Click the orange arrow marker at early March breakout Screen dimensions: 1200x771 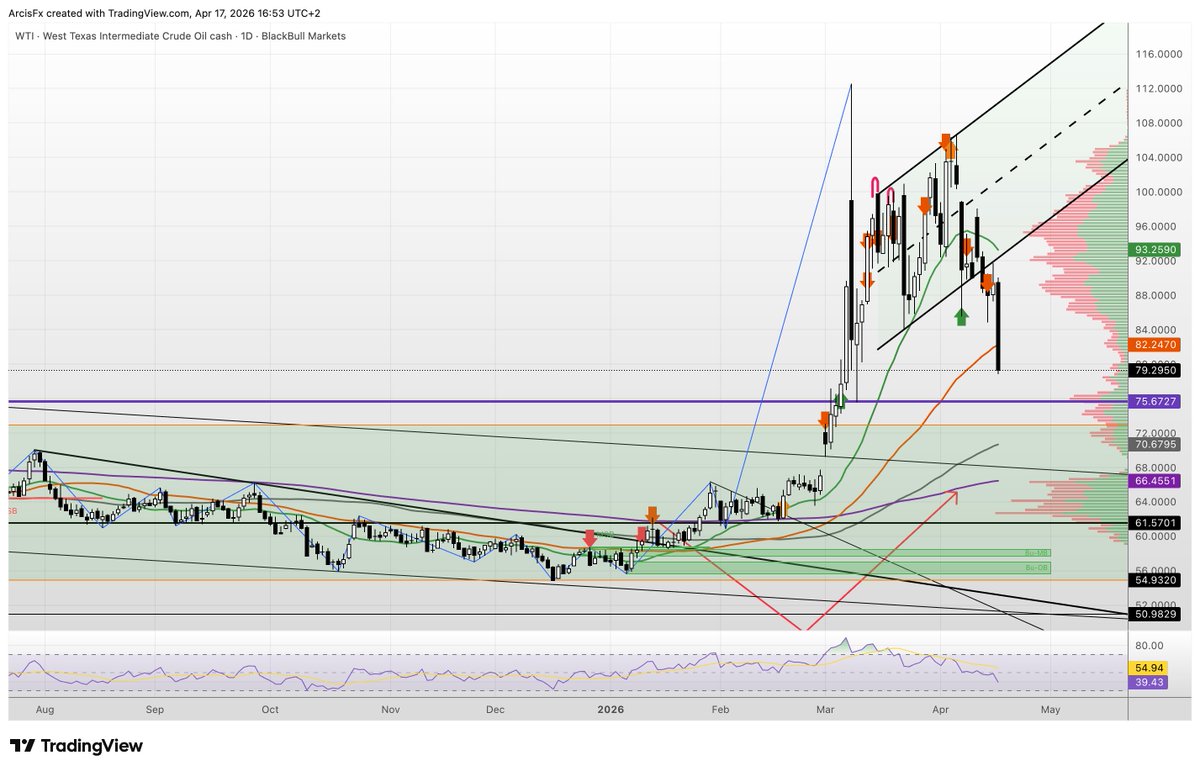[824, 420]
